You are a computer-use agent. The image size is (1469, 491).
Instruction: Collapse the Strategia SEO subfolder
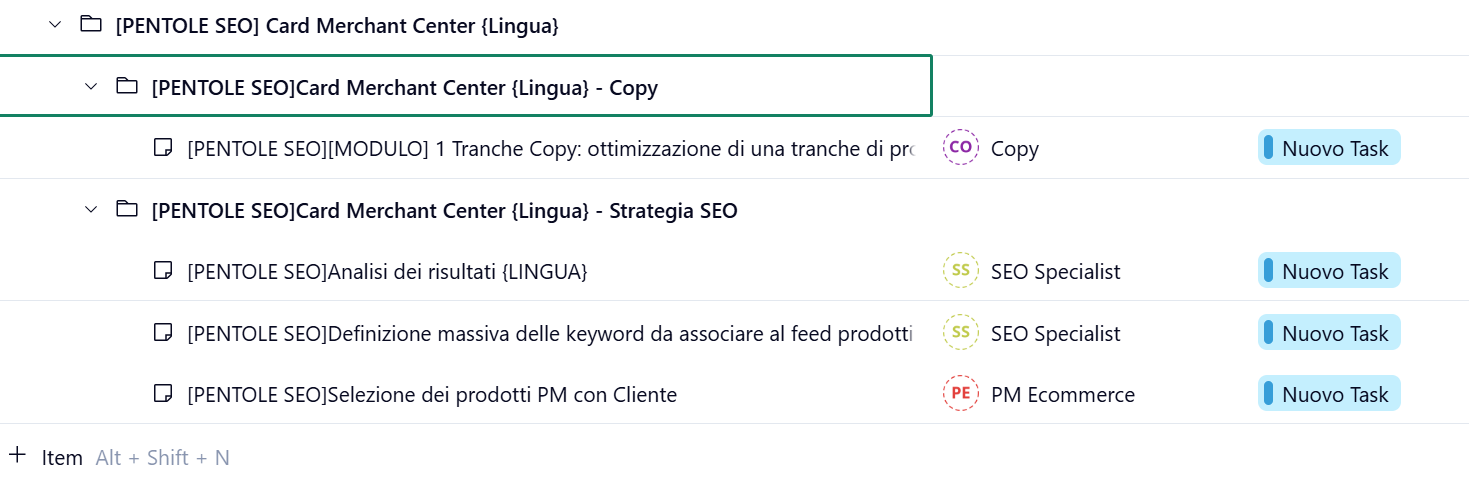coord(91,210)
